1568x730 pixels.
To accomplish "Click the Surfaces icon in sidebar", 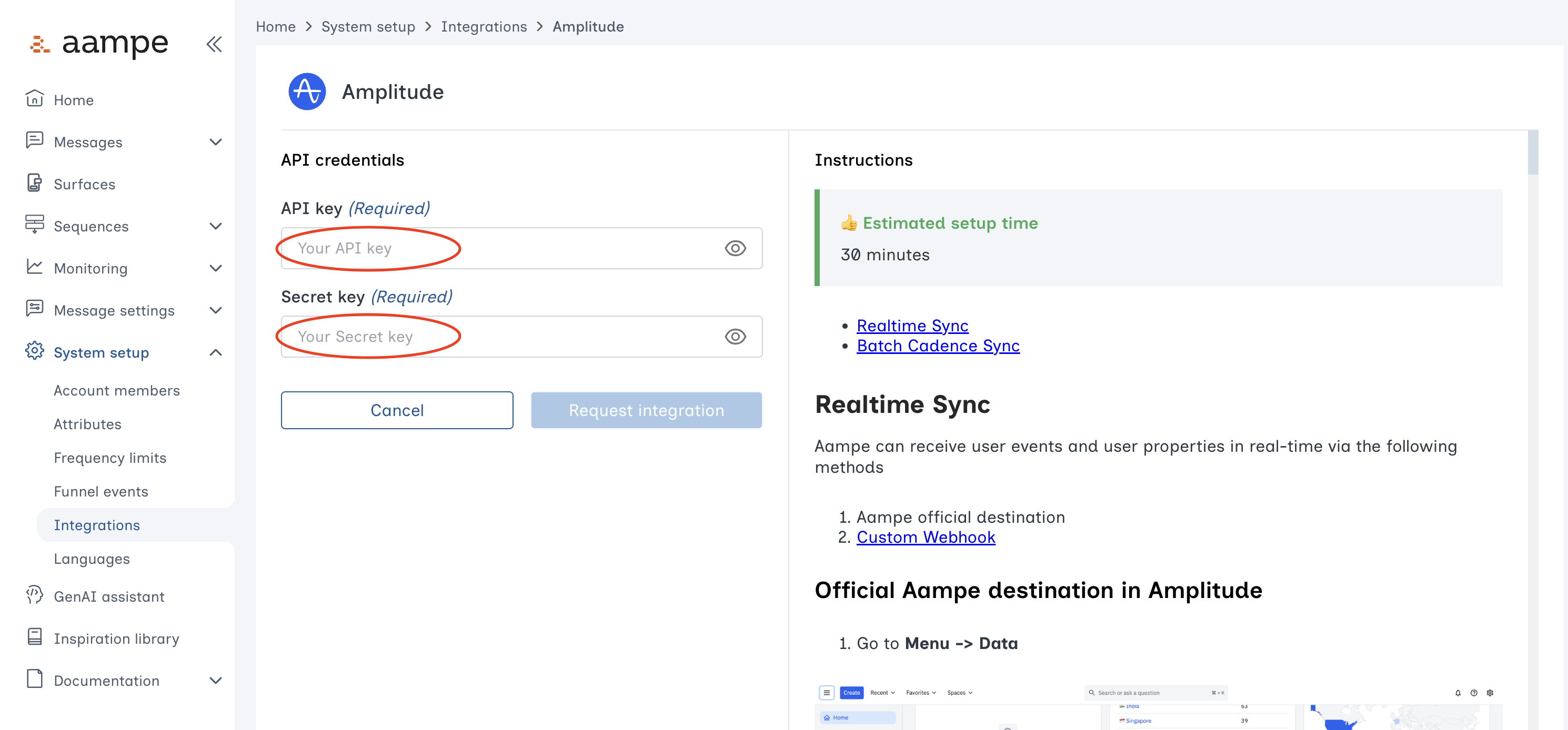I will point(35,183).
